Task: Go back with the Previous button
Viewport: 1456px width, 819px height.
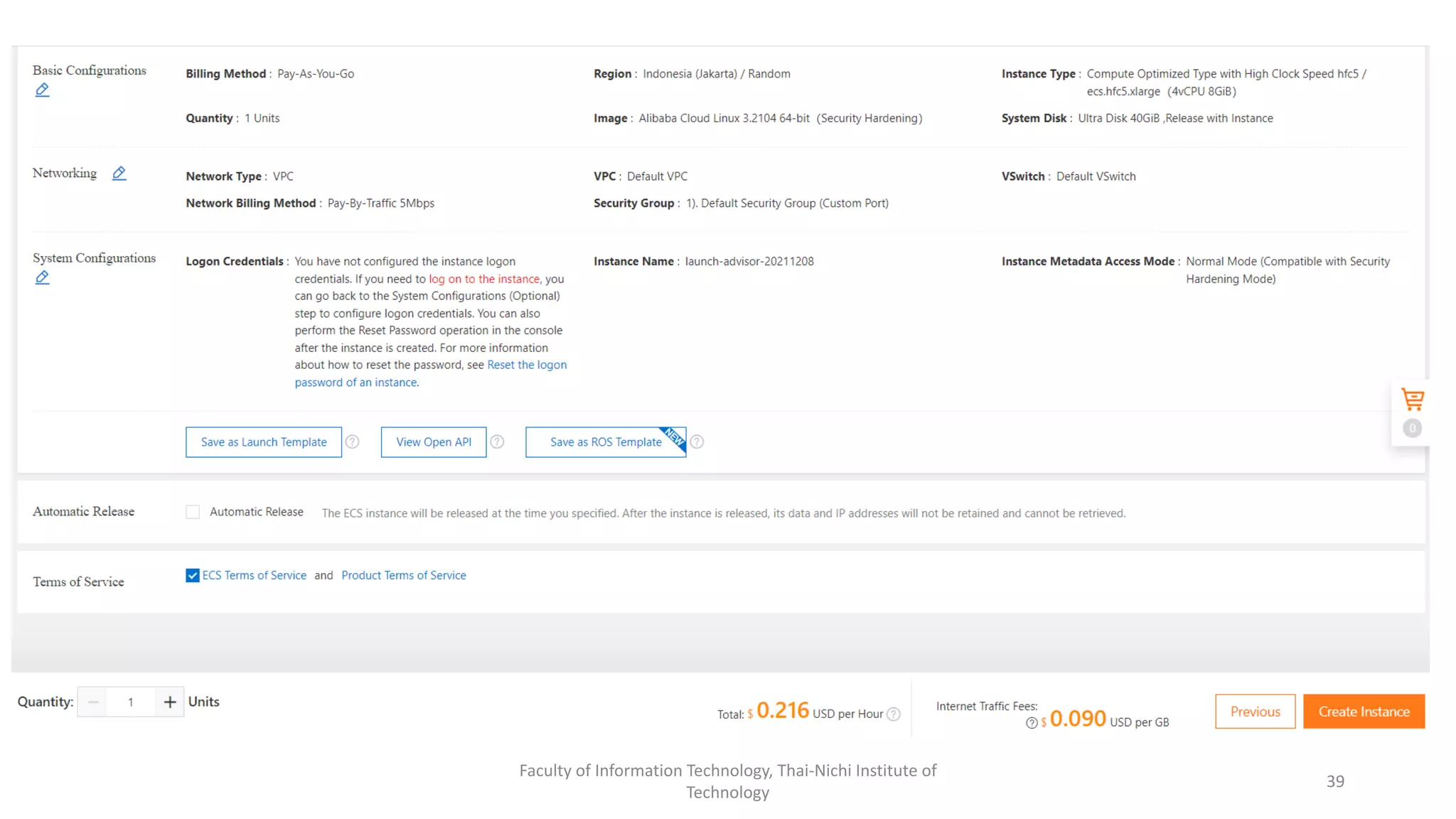Action: click(1255, 711)
